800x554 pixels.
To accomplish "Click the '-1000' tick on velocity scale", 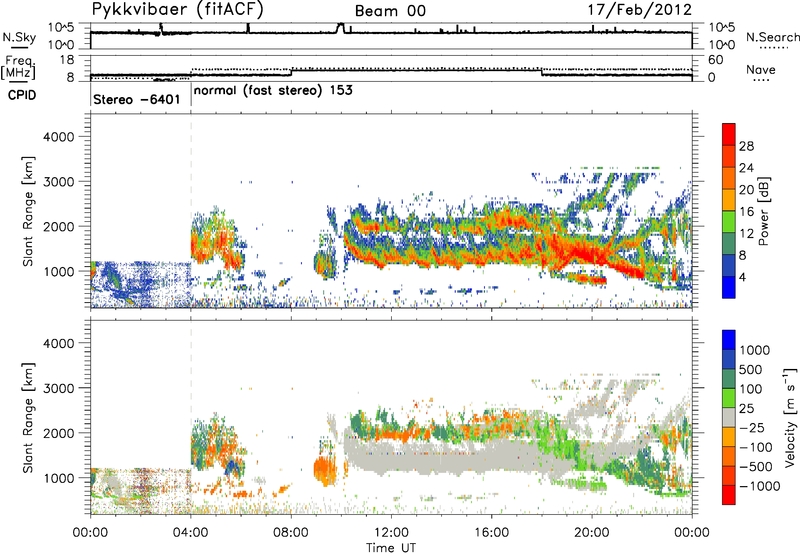I will coord(760,486).
